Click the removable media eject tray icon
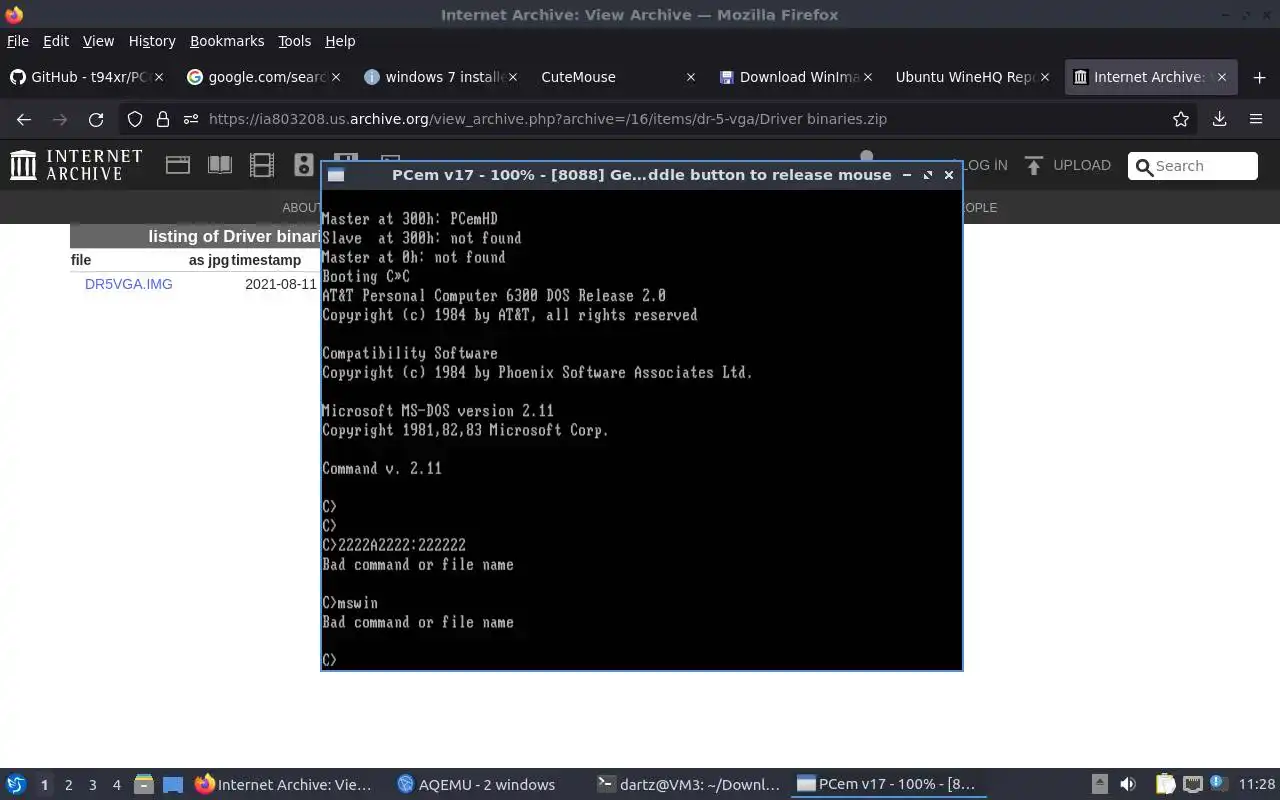Viewport: 1280px width, 800px height. (x=1099, y=785)
